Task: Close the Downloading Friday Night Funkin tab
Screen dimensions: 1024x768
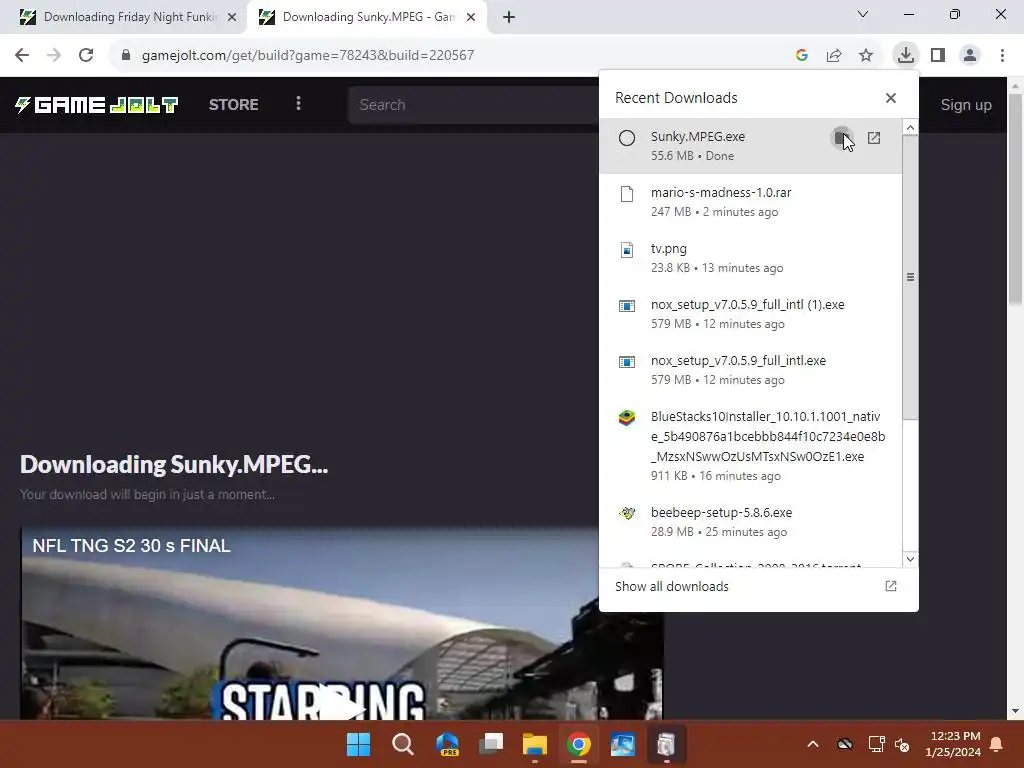Action: tap(232, 17)
